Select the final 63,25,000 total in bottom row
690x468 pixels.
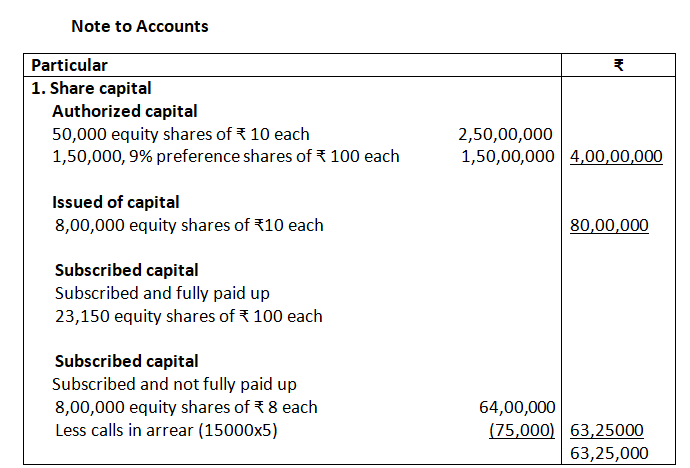pyautogui.click(x=609, y=453)
